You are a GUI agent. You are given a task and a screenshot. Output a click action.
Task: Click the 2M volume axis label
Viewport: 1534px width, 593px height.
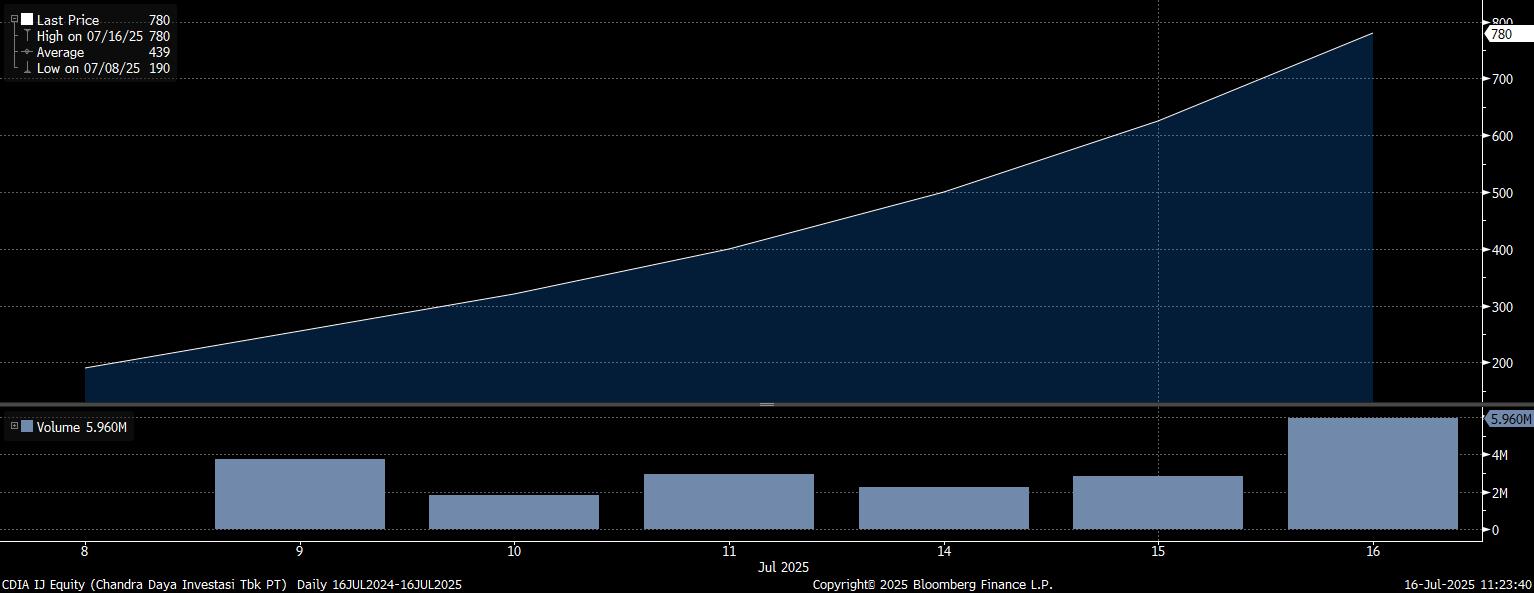(1500, 493)
